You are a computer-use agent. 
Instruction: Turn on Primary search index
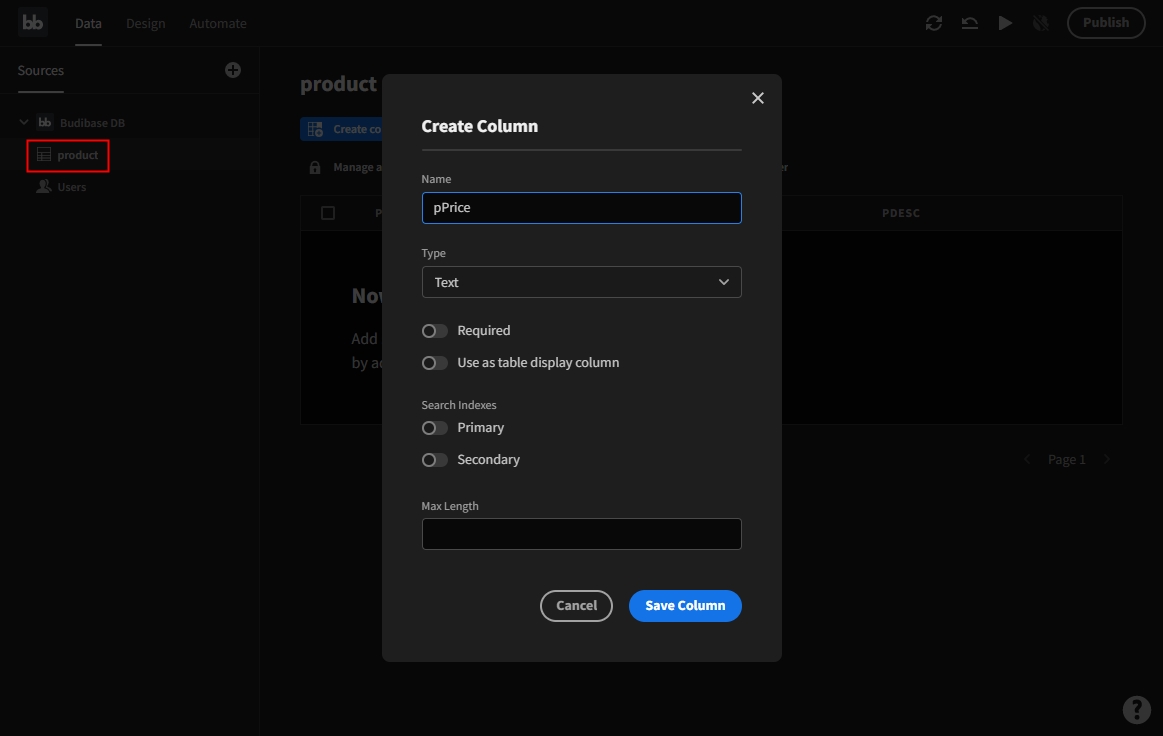click(x=435, y=428)
